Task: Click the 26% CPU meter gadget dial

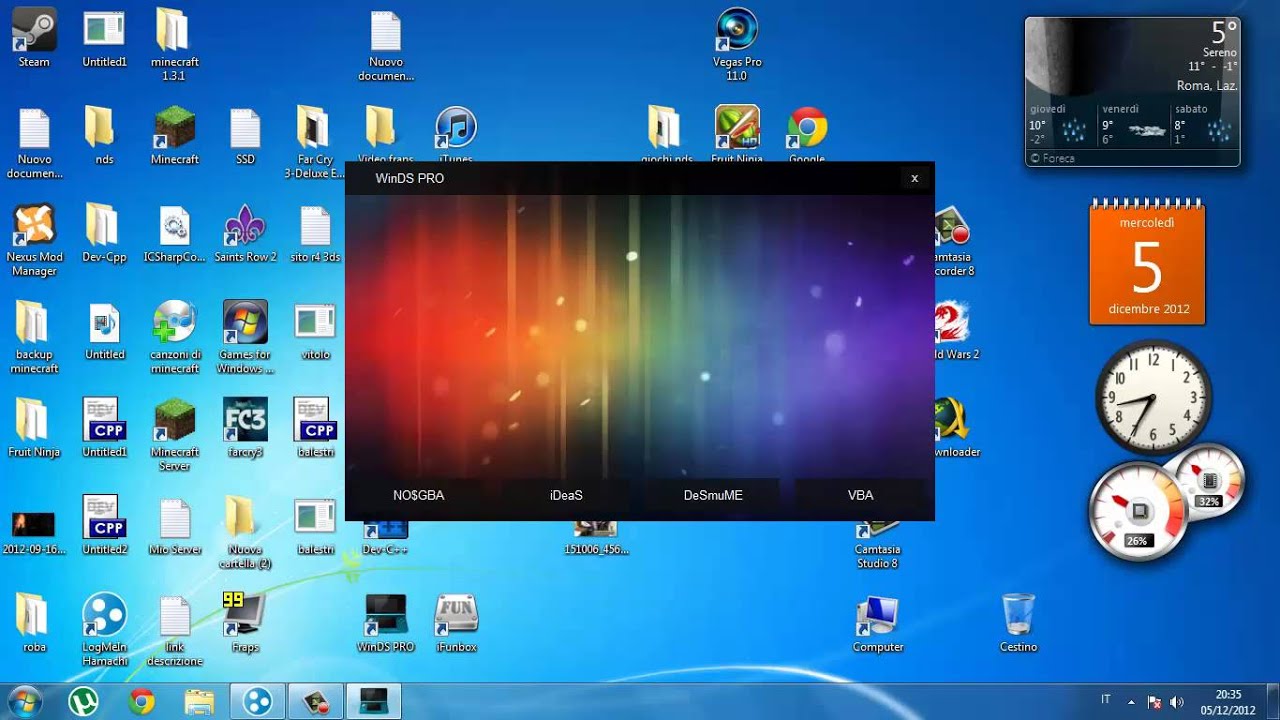Action: 1138,512
